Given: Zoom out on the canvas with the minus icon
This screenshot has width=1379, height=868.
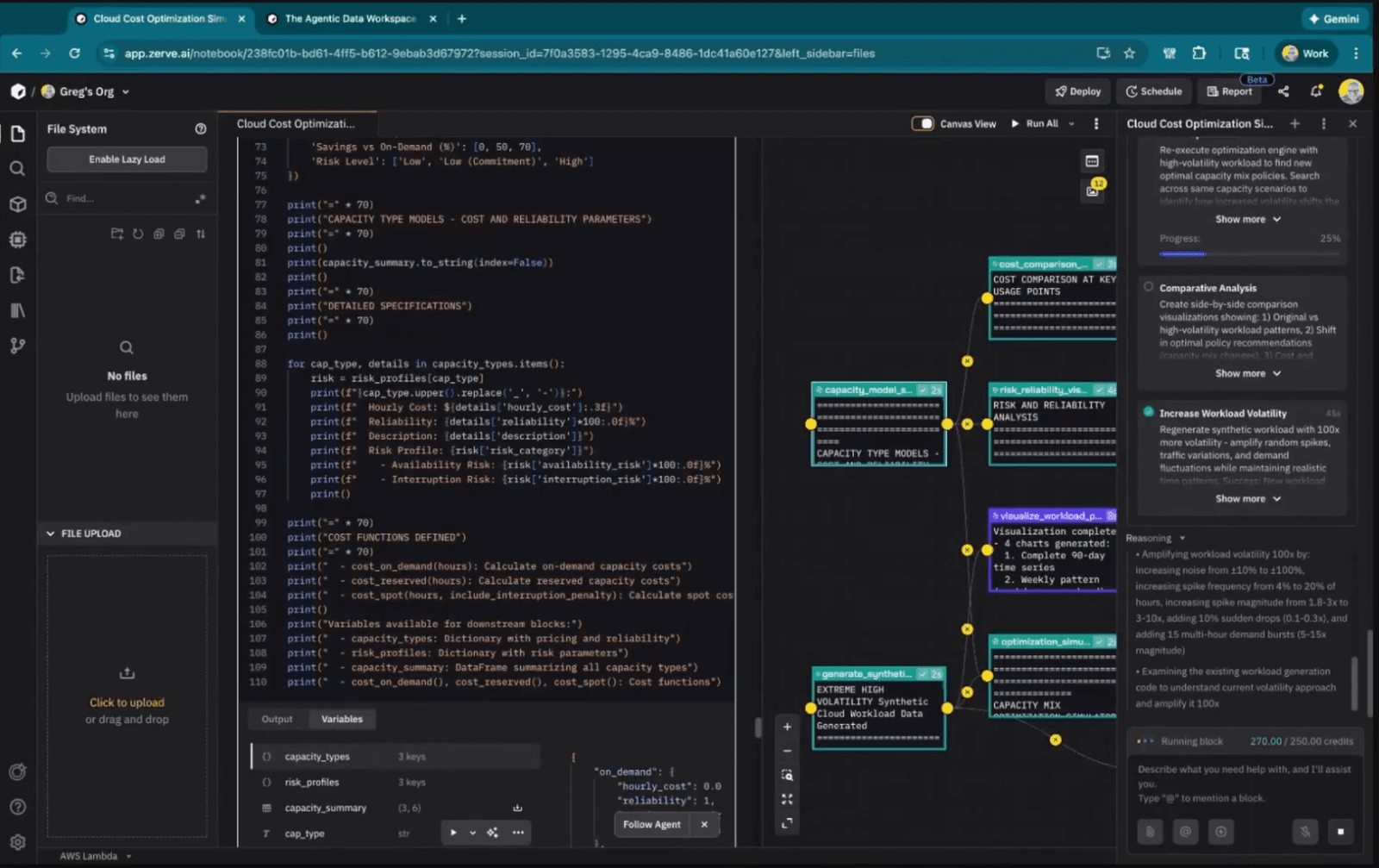Looking at the screenshot, I should coord(787,751).
